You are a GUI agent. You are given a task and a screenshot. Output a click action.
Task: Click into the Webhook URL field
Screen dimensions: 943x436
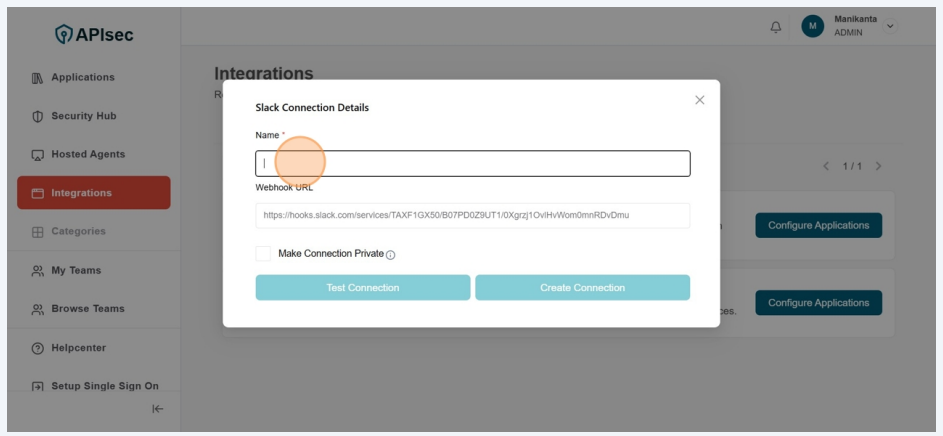tap(472, 215)
